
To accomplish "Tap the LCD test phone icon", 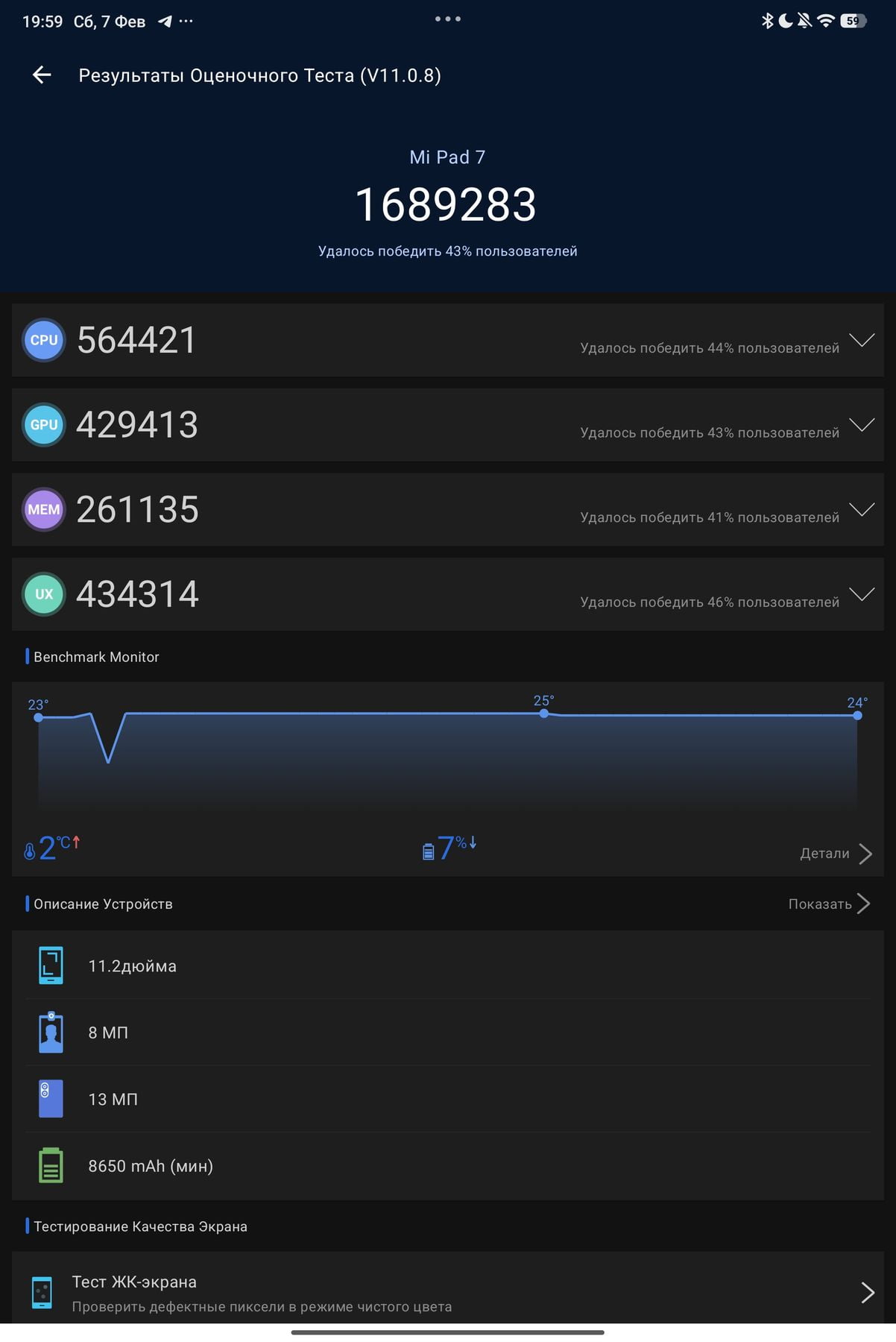I will (42, 1293).
